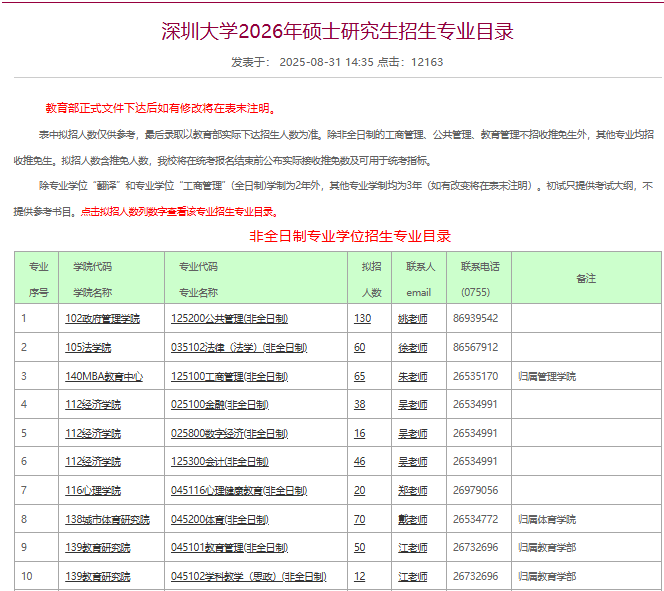Email contact 戴老师 for 体育

412,519
